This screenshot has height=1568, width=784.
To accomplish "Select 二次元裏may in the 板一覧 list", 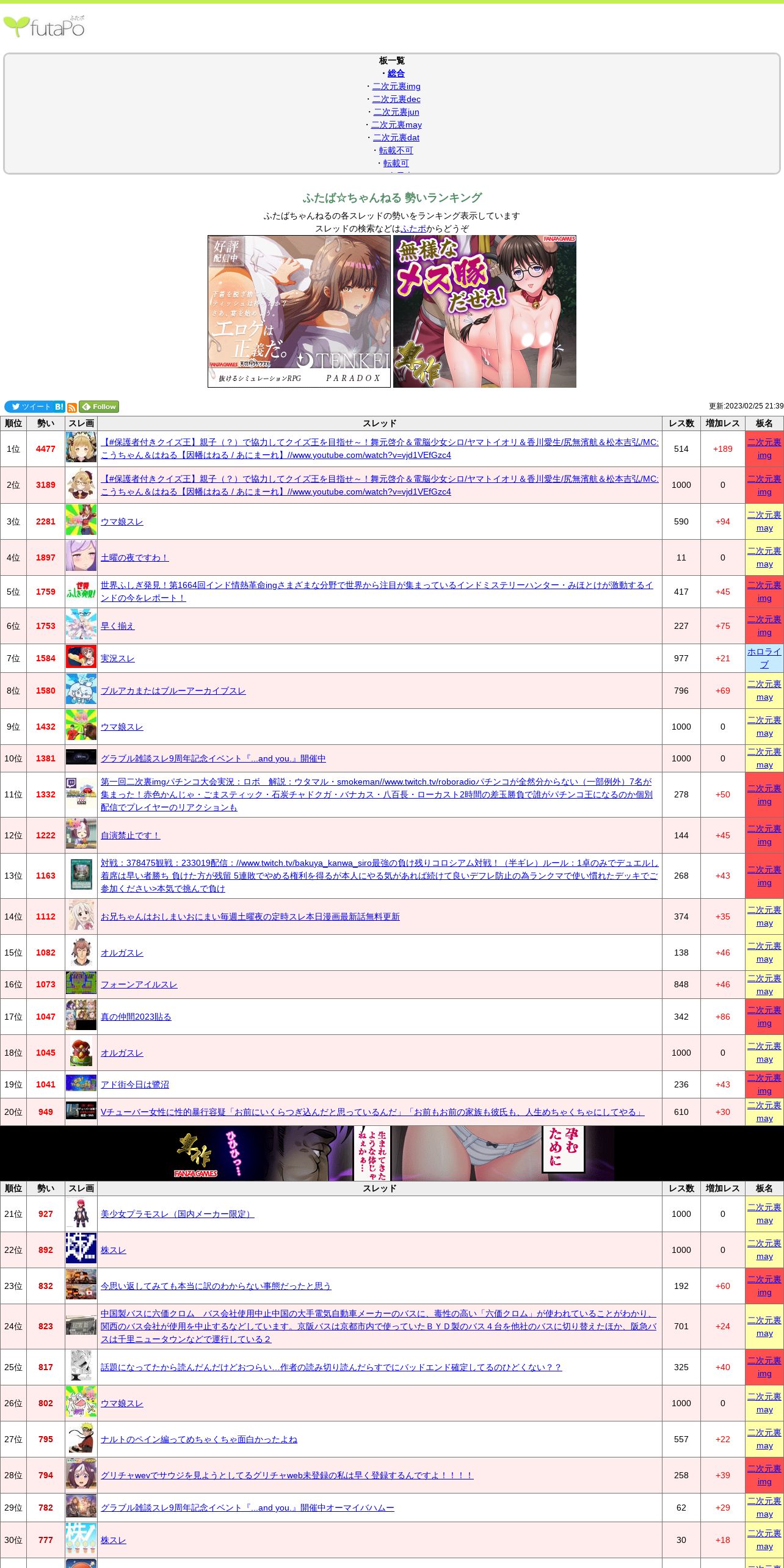I will (396, 125).
